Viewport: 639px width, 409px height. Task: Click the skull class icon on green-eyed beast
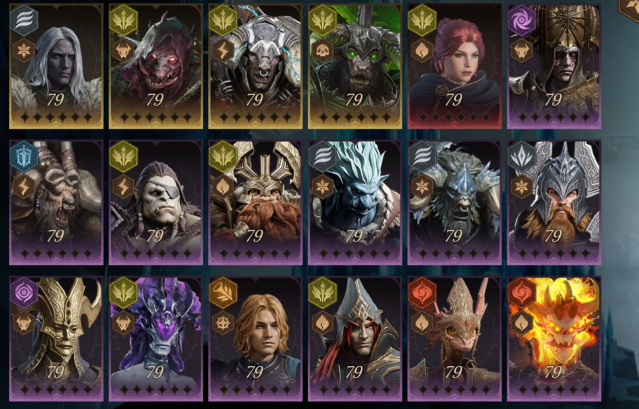(x=323, y=51)
